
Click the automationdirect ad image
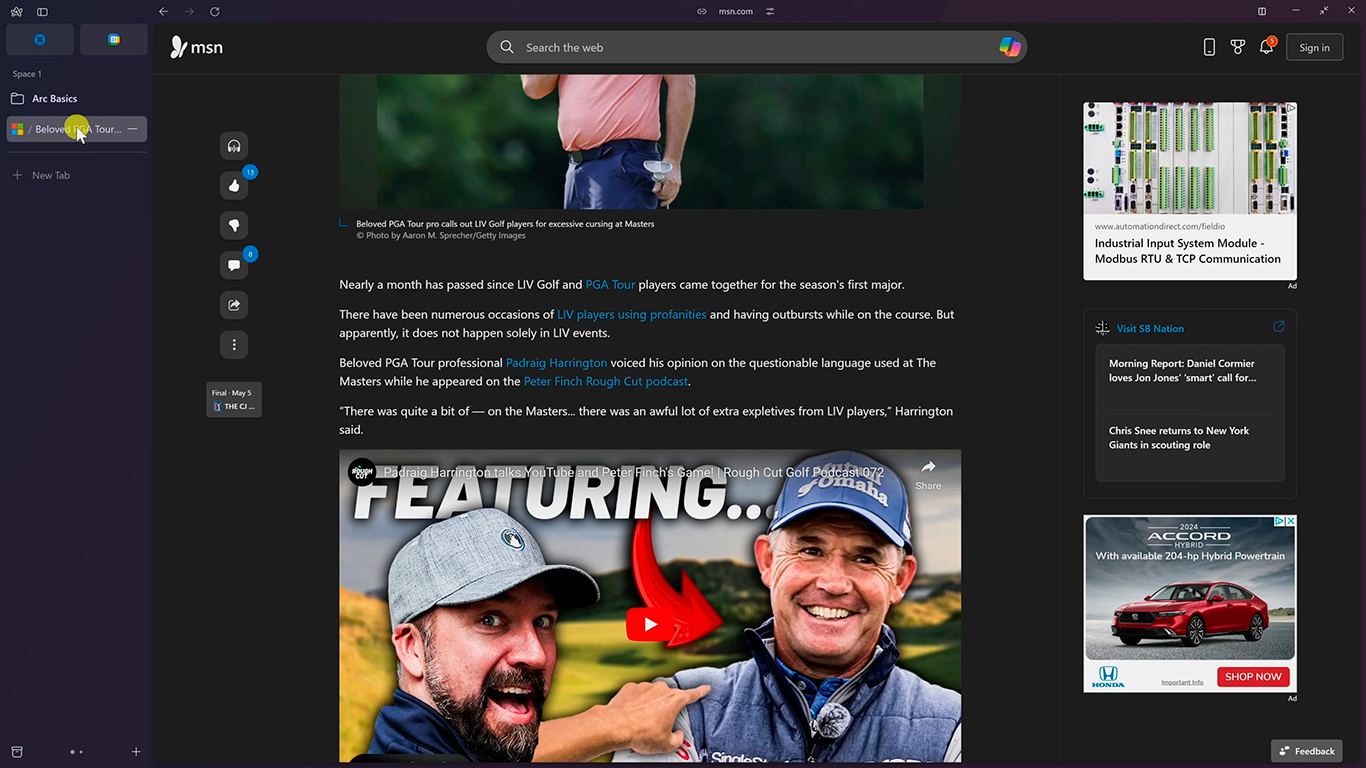1190,159
